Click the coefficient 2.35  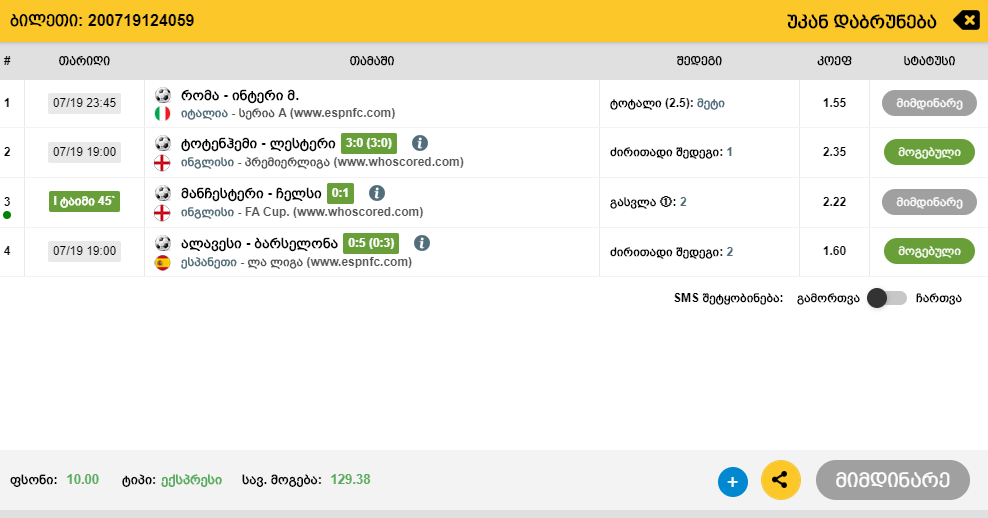pyautogui.click(x=834, y=152)
